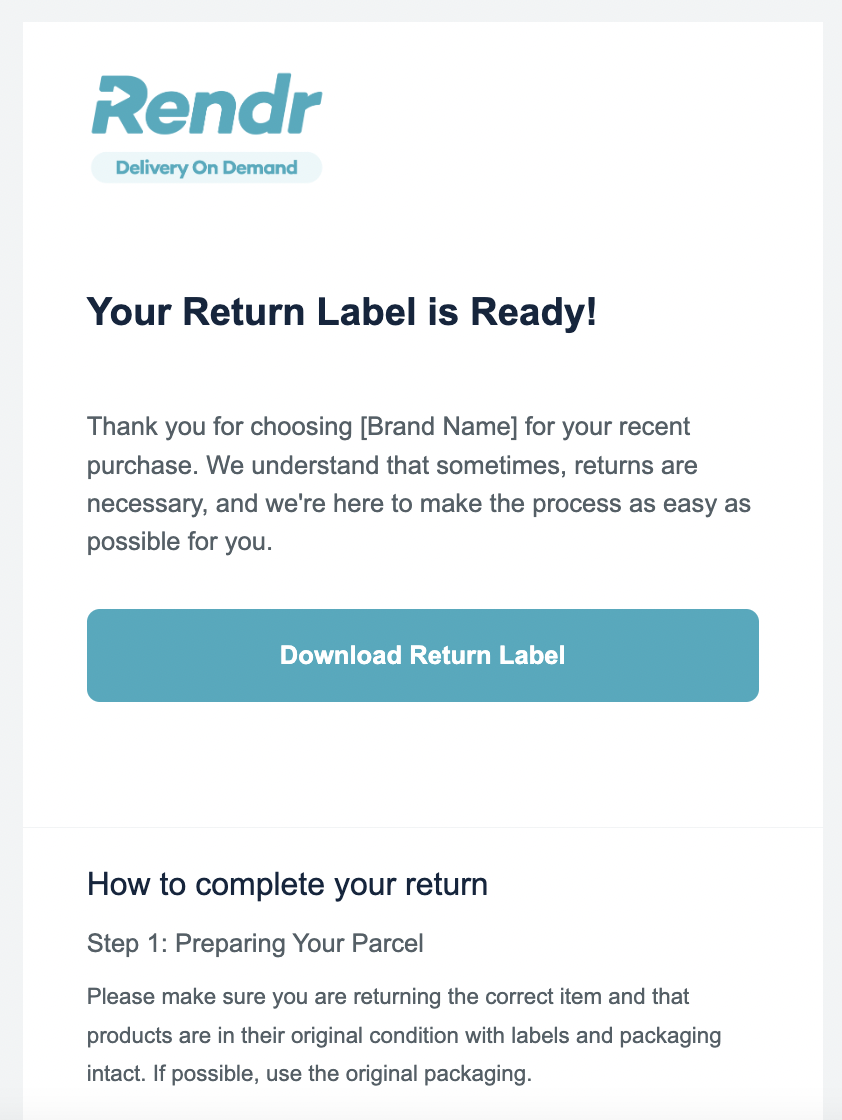Select the 'Your Return Label is Ready!' heading
842x1120 pixels.
pos(341,312)
